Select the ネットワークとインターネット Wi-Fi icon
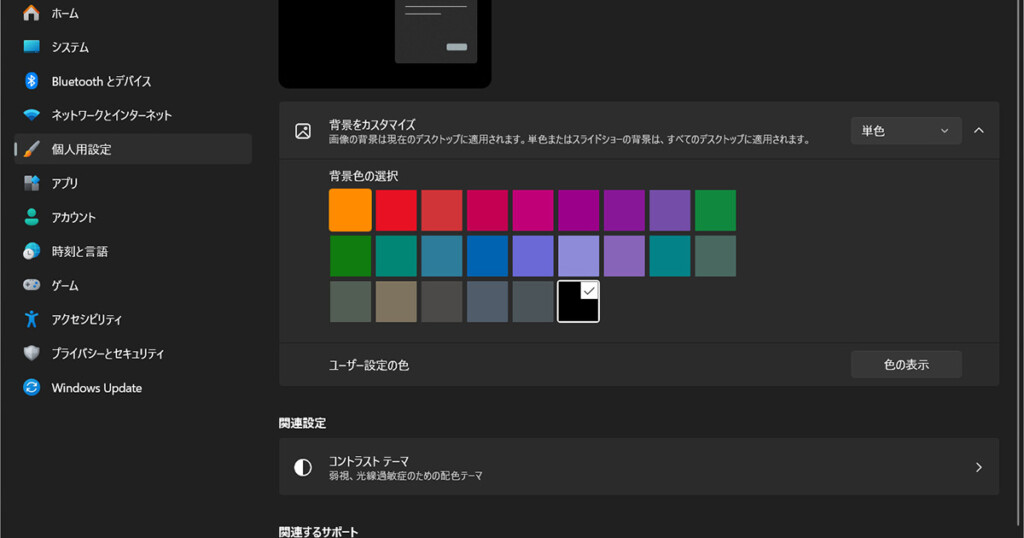This screenshot has height=538, width=1024. (31, 115)
